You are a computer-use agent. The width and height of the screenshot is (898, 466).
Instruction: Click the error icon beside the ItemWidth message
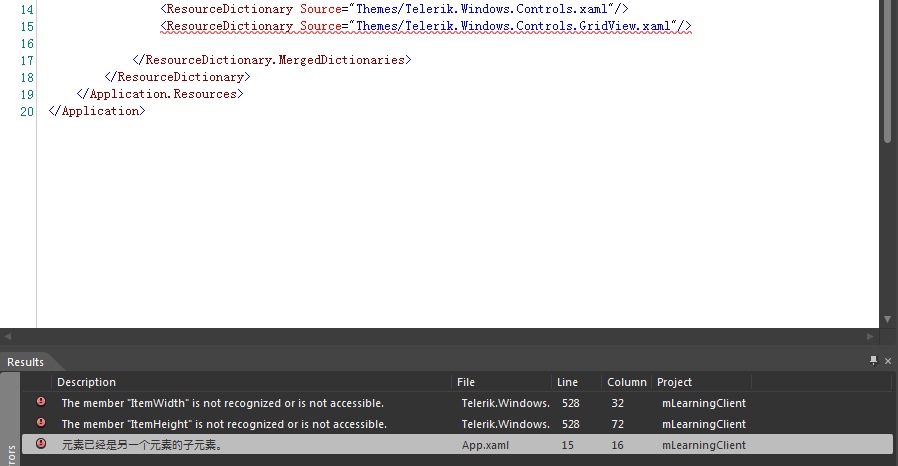click(x=41, y=402)
